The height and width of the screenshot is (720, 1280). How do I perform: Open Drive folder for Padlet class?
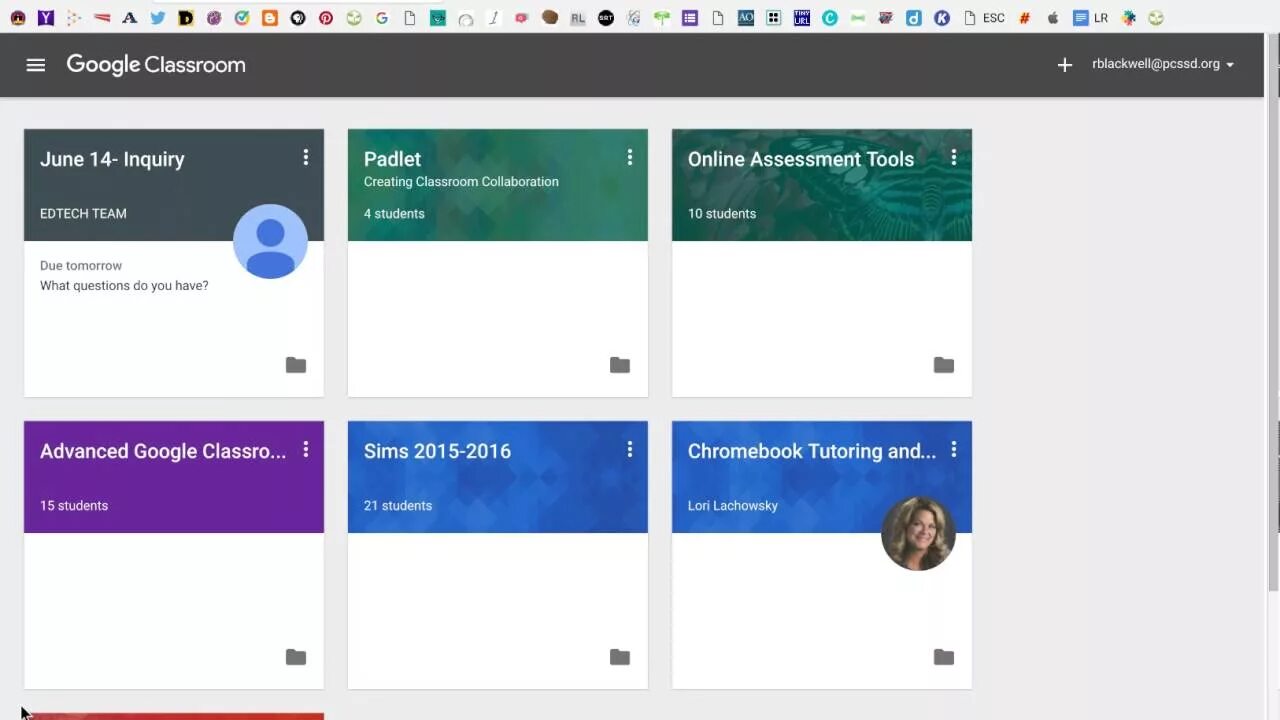pos(620,365)
